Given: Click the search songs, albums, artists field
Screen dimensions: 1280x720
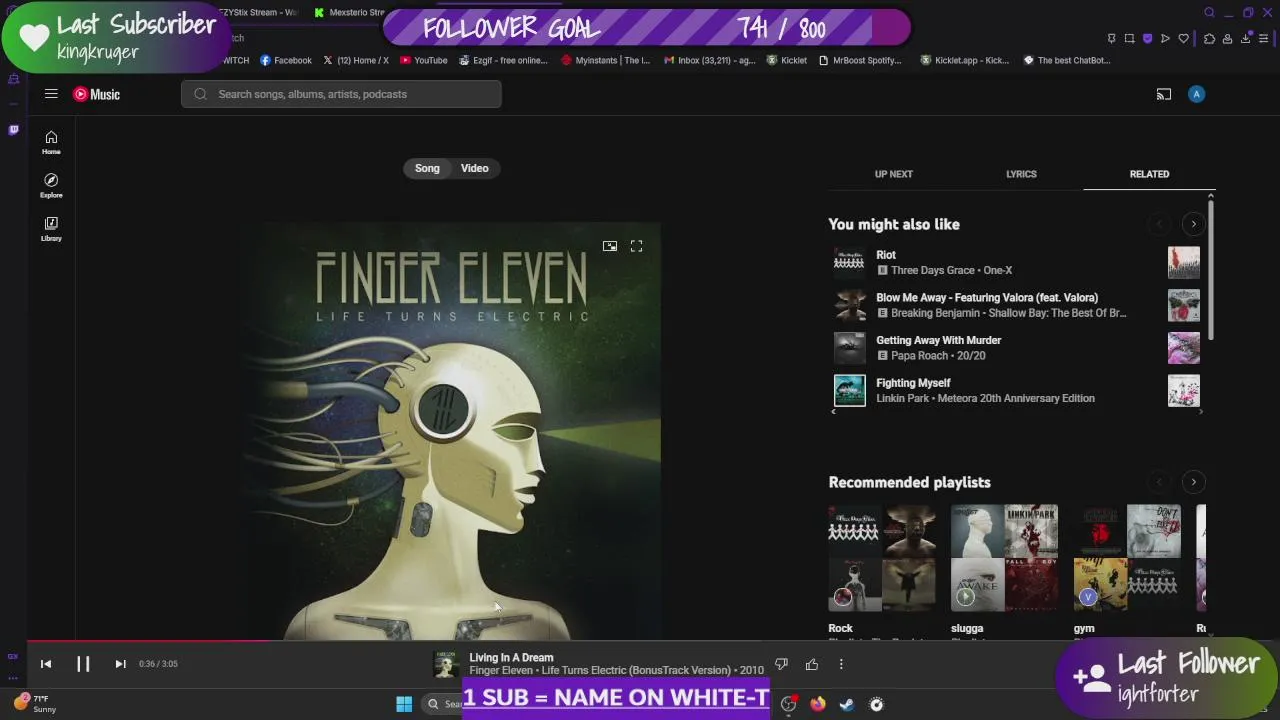Looking at the screenshot, I should 341,94.
